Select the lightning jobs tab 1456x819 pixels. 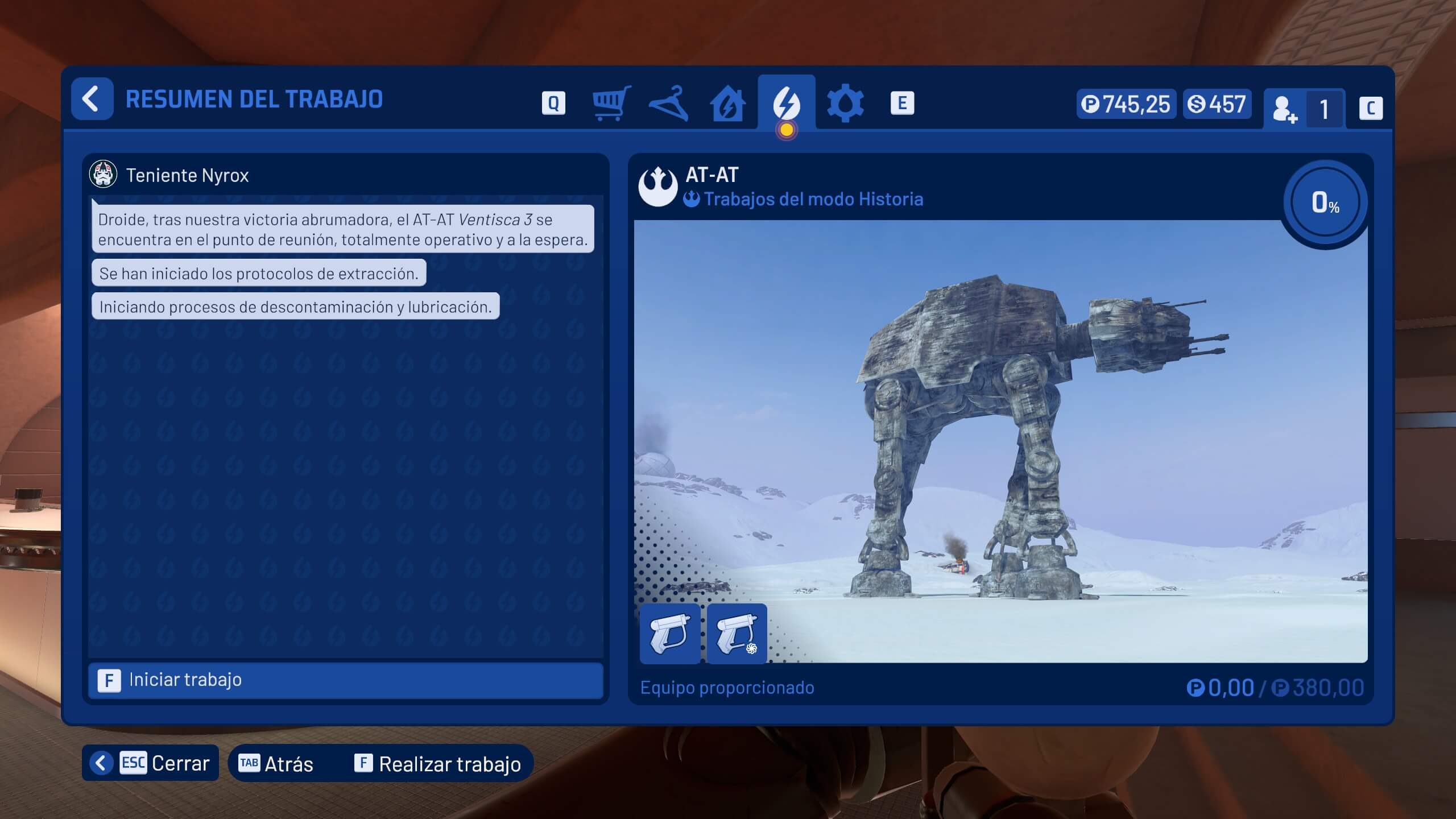point(786,103)
